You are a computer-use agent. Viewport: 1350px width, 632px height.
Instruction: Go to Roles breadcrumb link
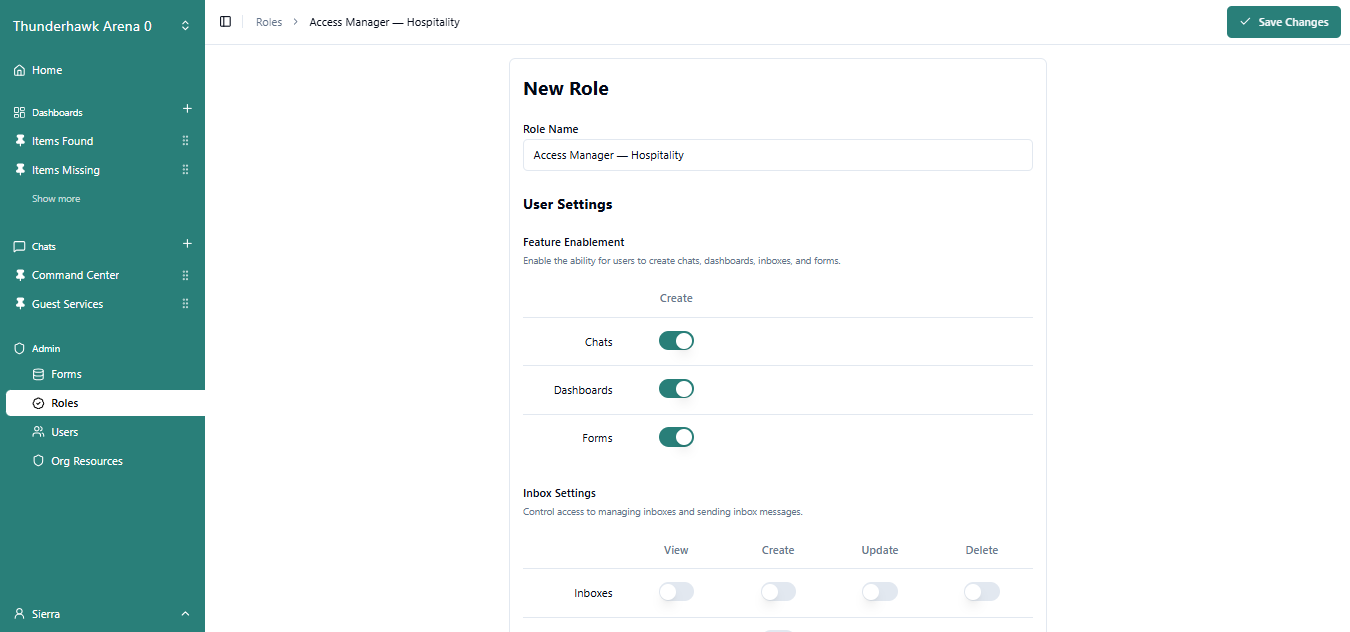tap(269, 22)
